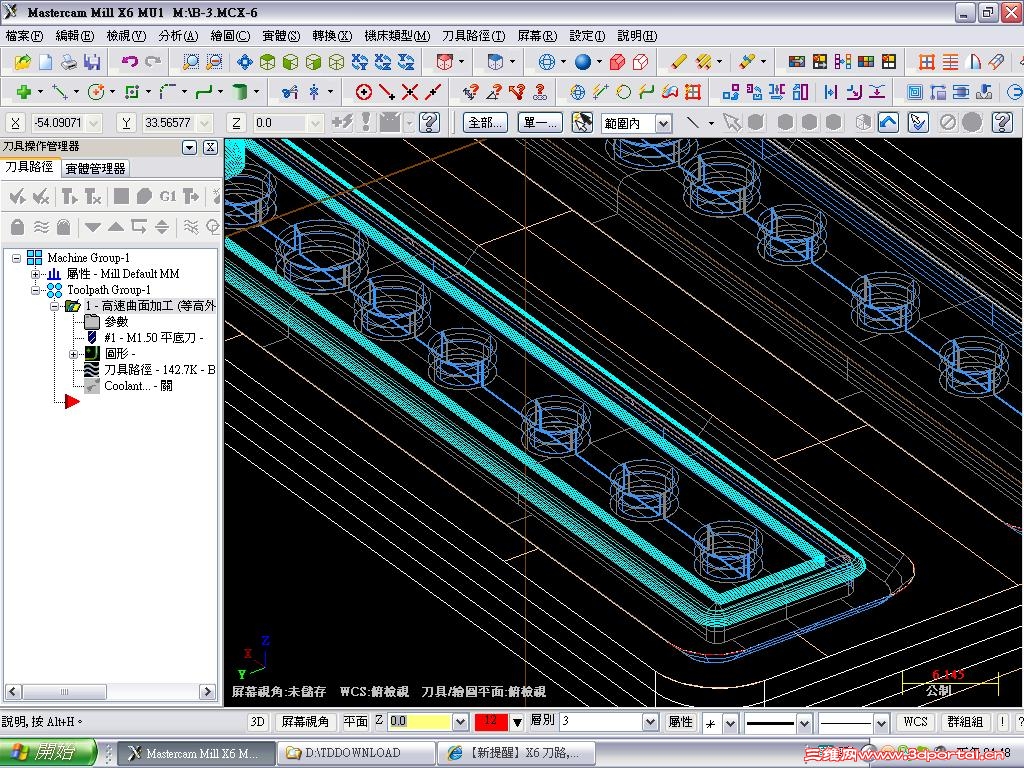Toggle the 3D mode button in status bar
The image size is (1024, 768).
click(258, 722)
